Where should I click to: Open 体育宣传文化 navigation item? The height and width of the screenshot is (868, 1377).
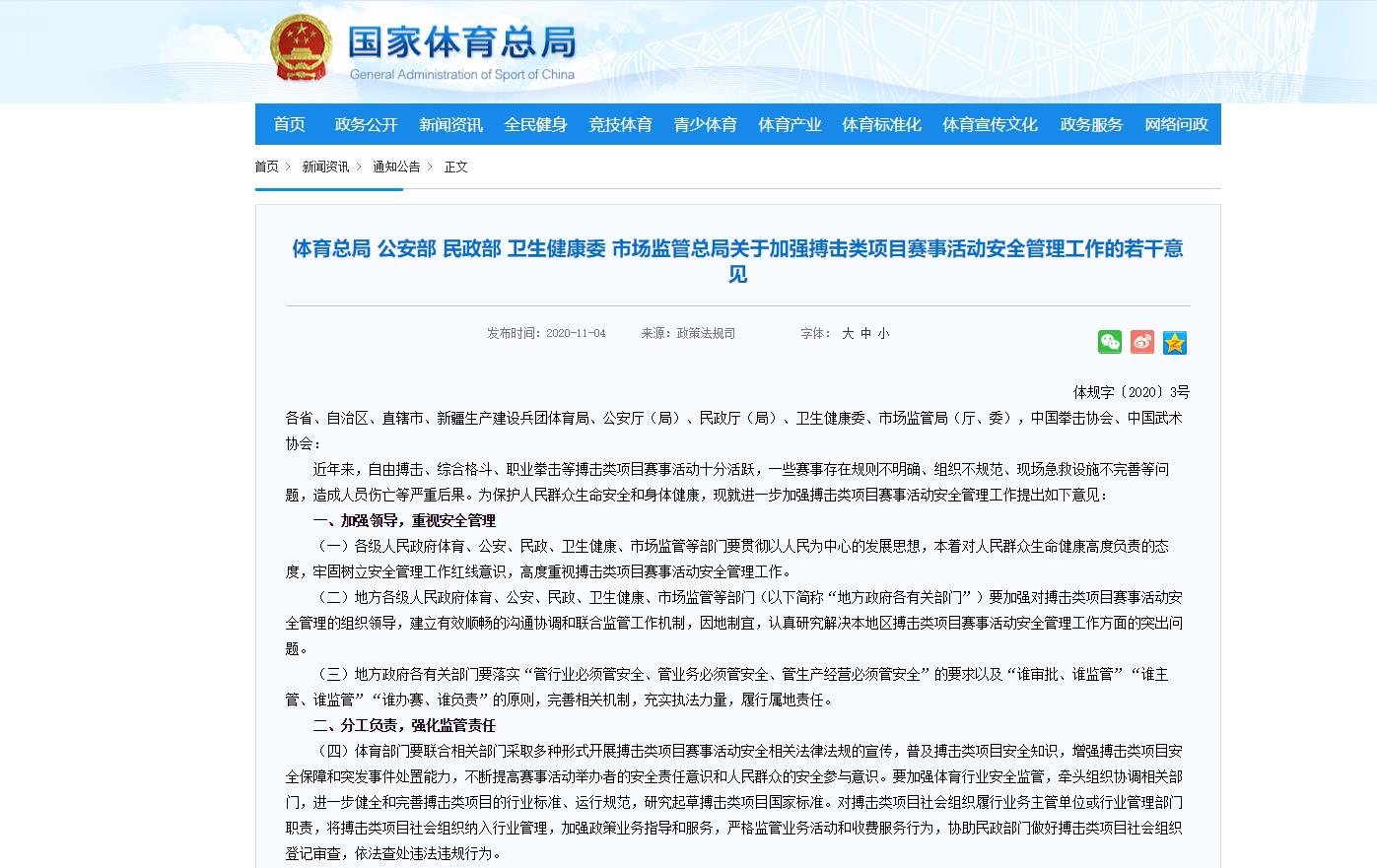click(x=990, y=124)
